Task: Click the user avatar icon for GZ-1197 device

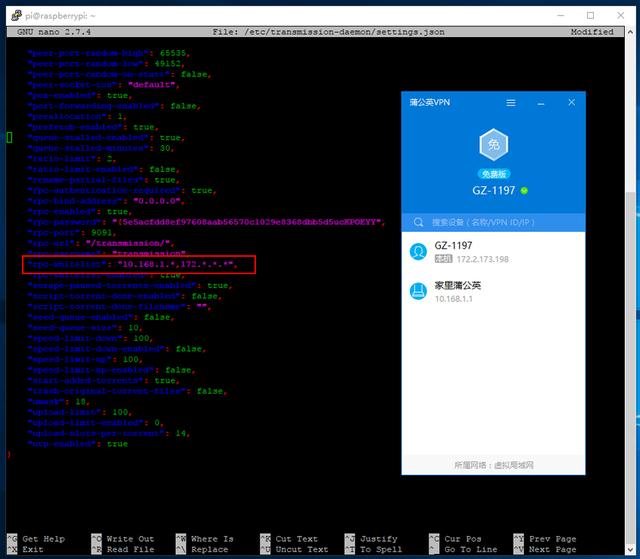Action: pos(419,252)
